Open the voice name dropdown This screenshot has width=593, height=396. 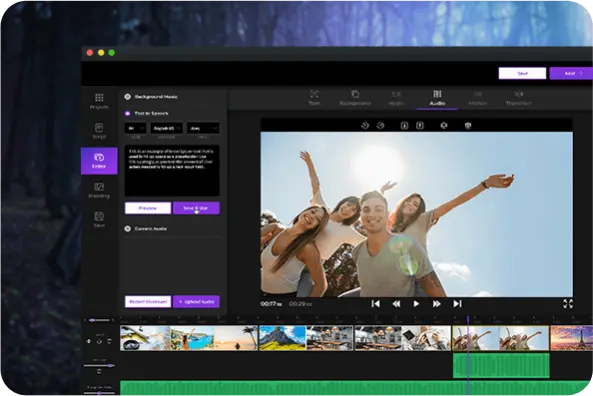pyautogui.click(x=203, y=129)
